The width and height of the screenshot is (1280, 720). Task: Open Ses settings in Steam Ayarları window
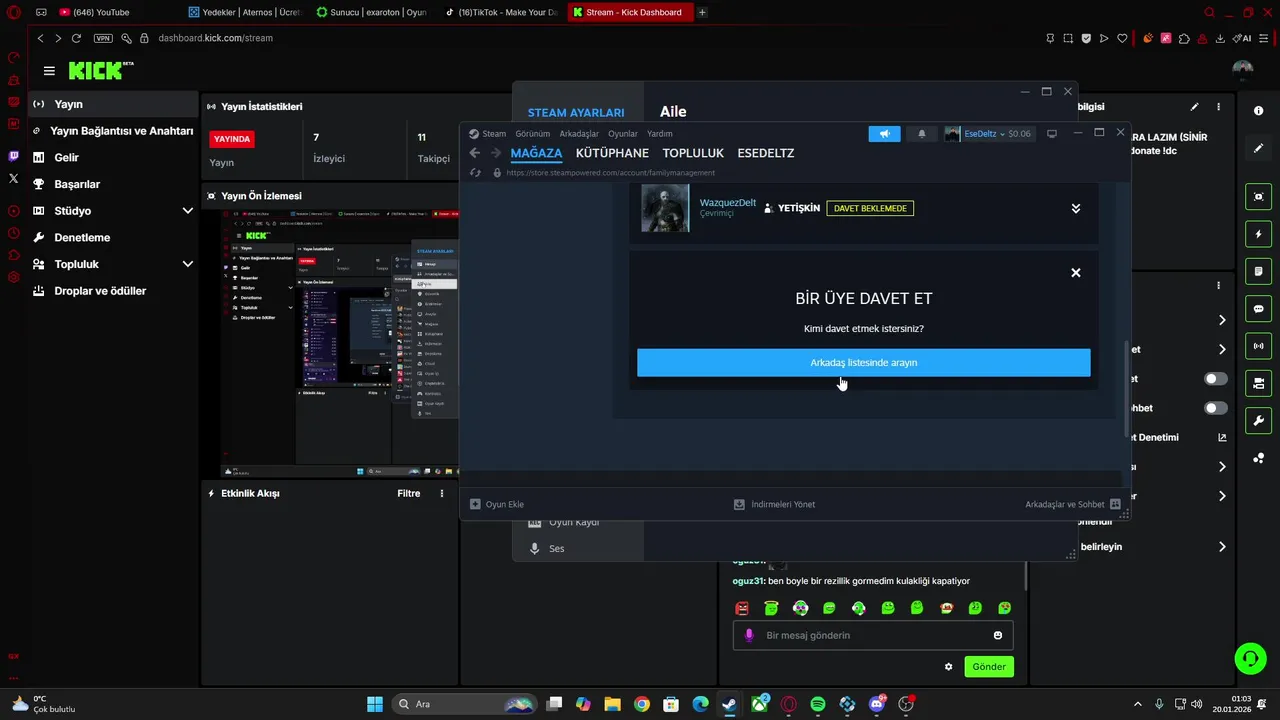578,548
